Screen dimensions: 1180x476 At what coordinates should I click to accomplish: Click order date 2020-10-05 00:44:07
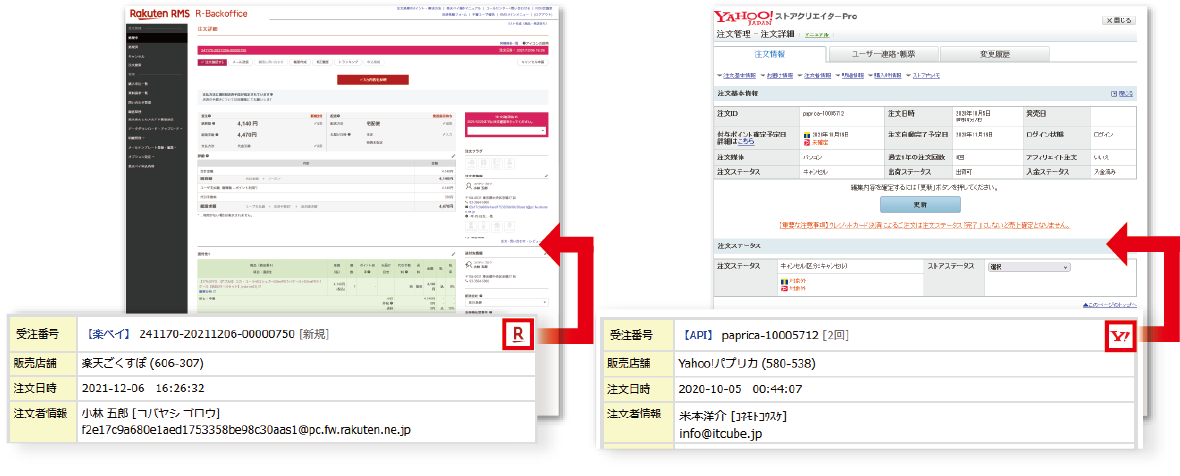[x=741, y=390]
